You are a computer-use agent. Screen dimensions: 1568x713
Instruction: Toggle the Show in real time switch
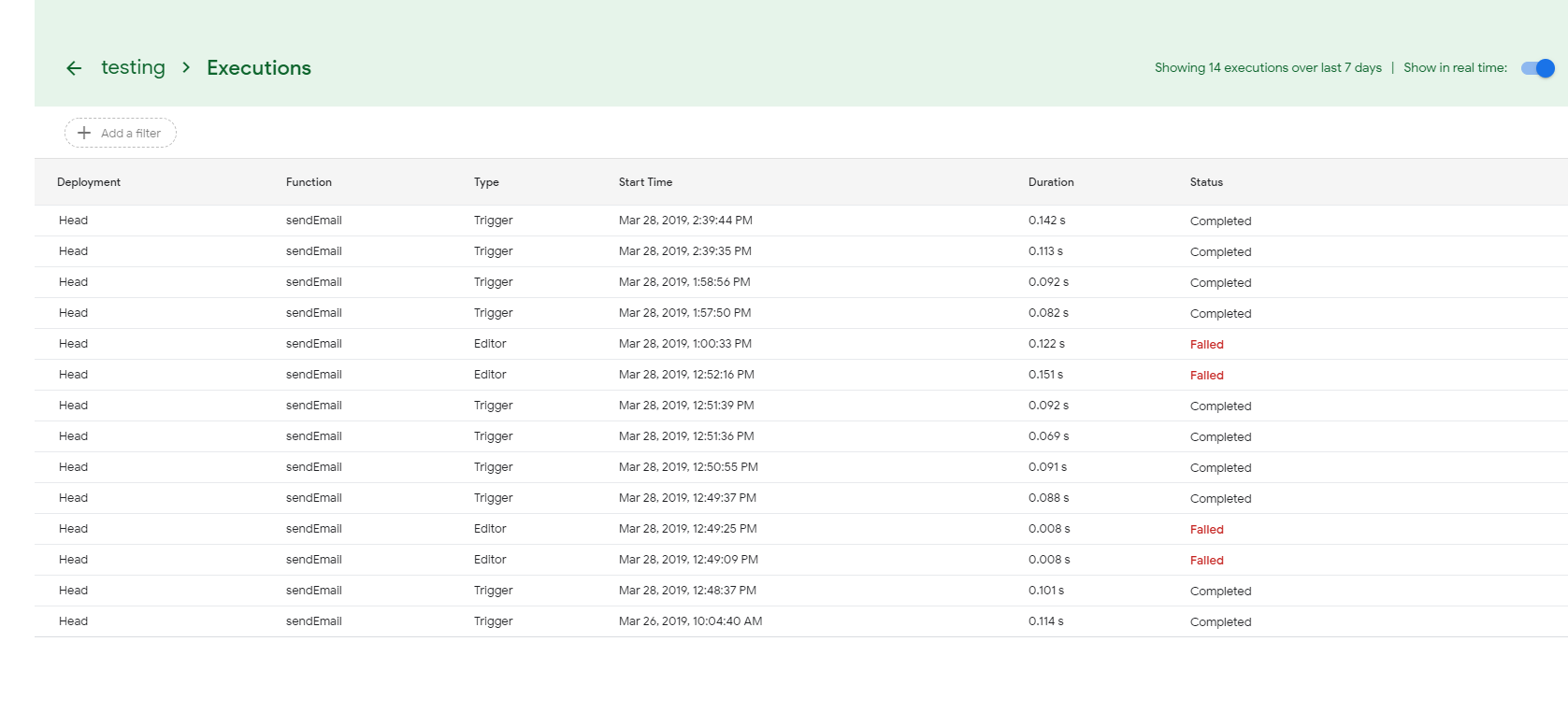click(1537, 68)
